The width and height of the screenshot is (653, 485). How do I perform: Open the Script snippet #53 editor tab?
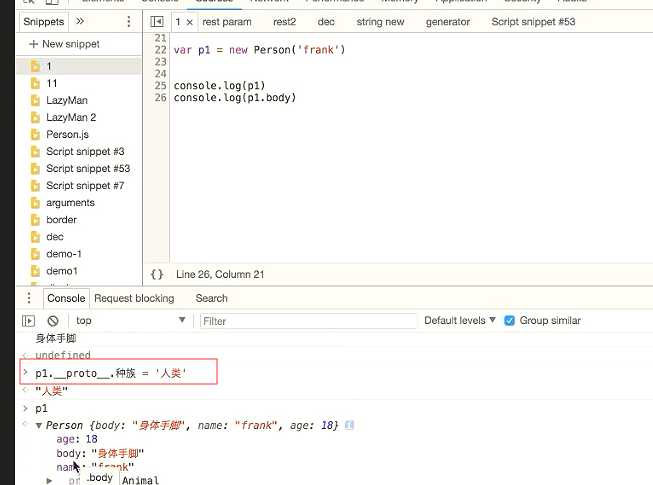click(533, 22)
